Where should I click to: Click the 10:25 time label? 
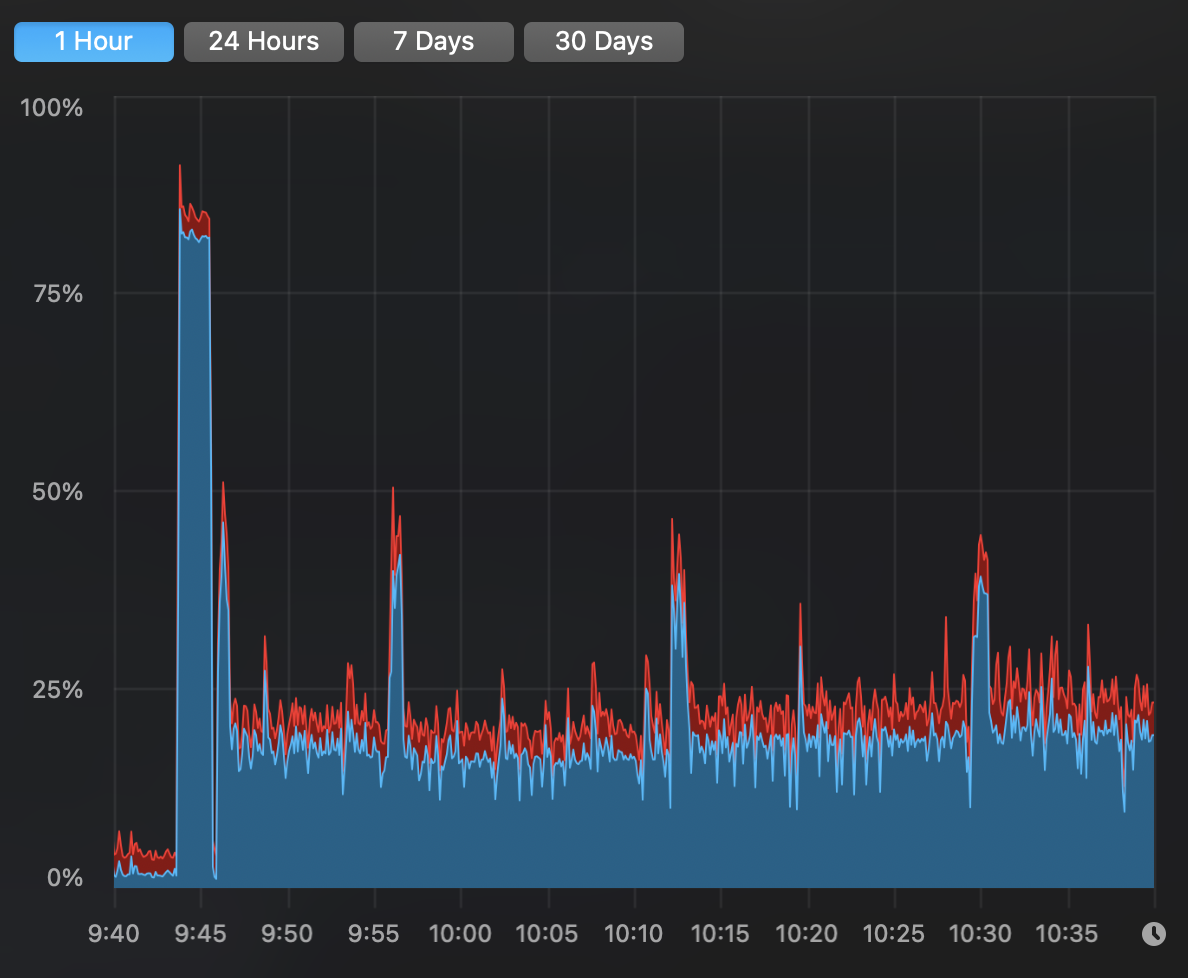pos(893,933)
